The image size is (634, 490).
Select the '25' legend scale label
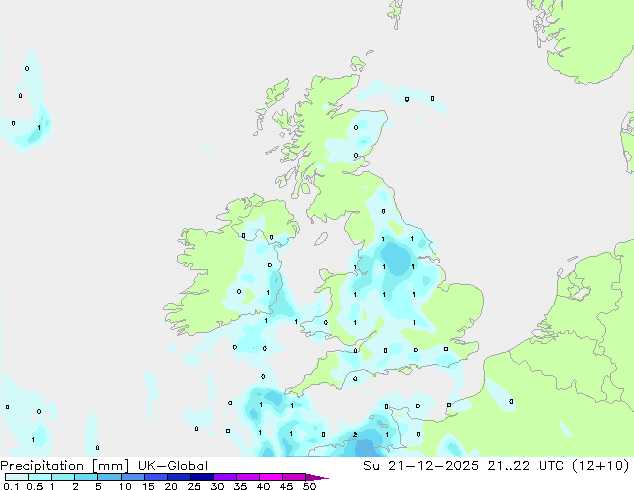point(194,486)
